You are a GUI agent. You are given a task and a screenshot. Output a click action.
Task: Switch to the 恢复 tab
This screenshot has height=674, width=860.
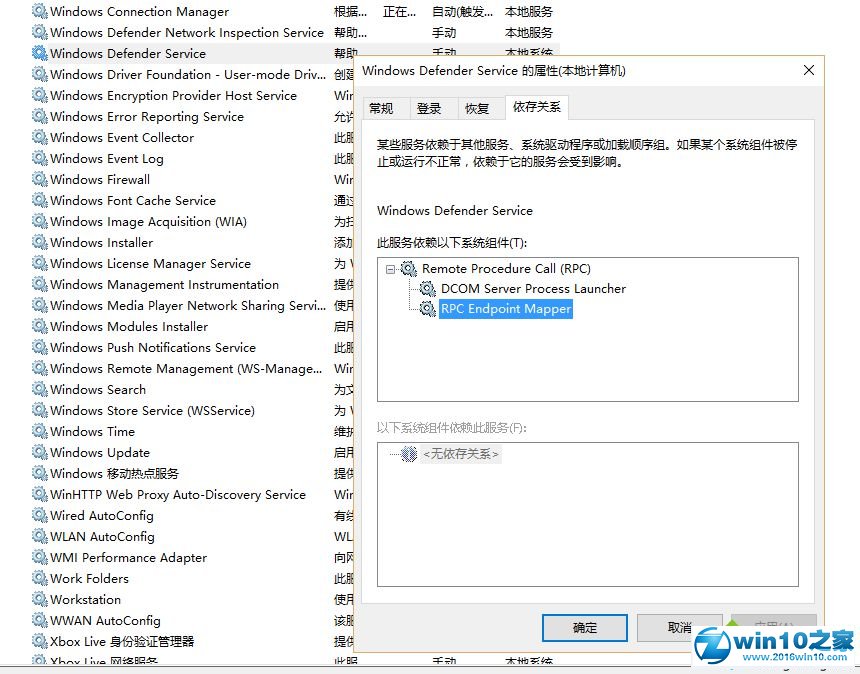[x=477, y=109]
